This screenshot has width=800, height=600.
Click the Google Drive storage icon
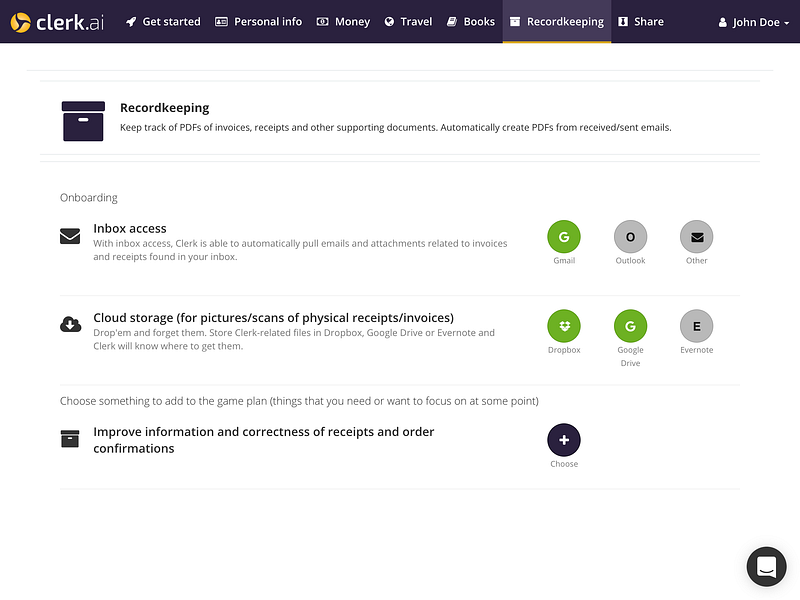coord(630,326)
